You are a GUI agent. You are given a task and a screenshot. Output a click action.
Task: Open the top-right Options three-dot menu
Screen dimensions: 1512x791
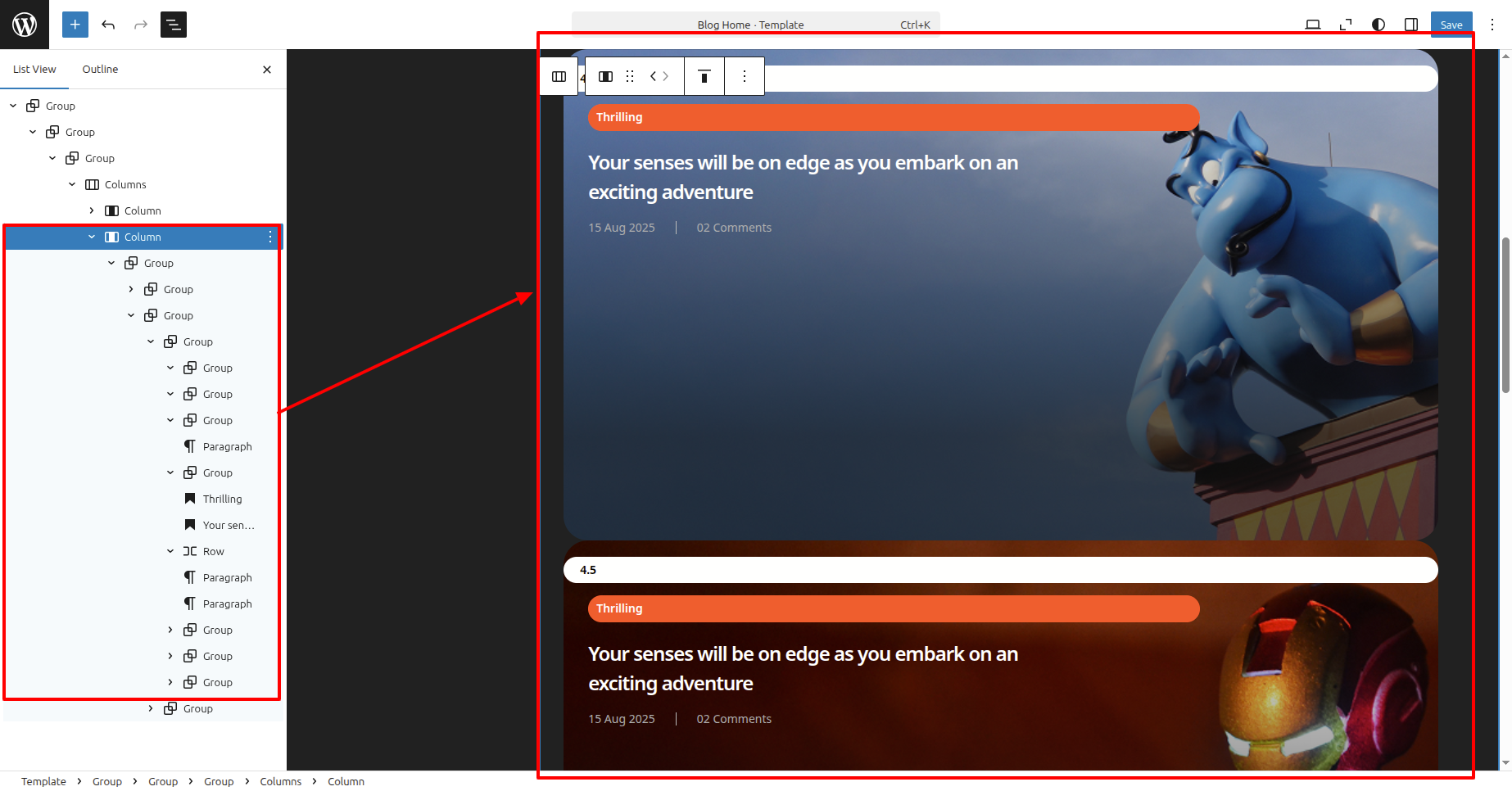click(x=1492, y=25)
